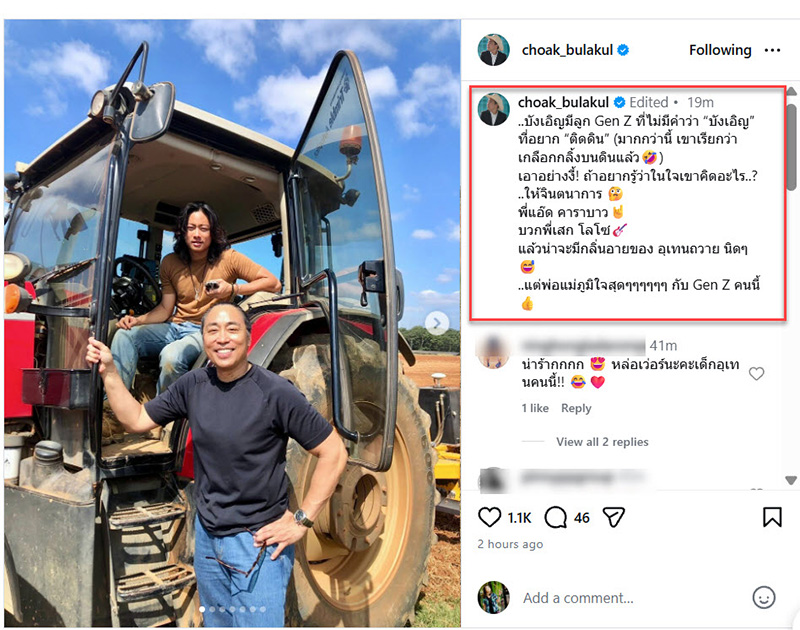Save the post with the bookmark icon
This screenshot has width=800, height=630.
pos(772,517)
